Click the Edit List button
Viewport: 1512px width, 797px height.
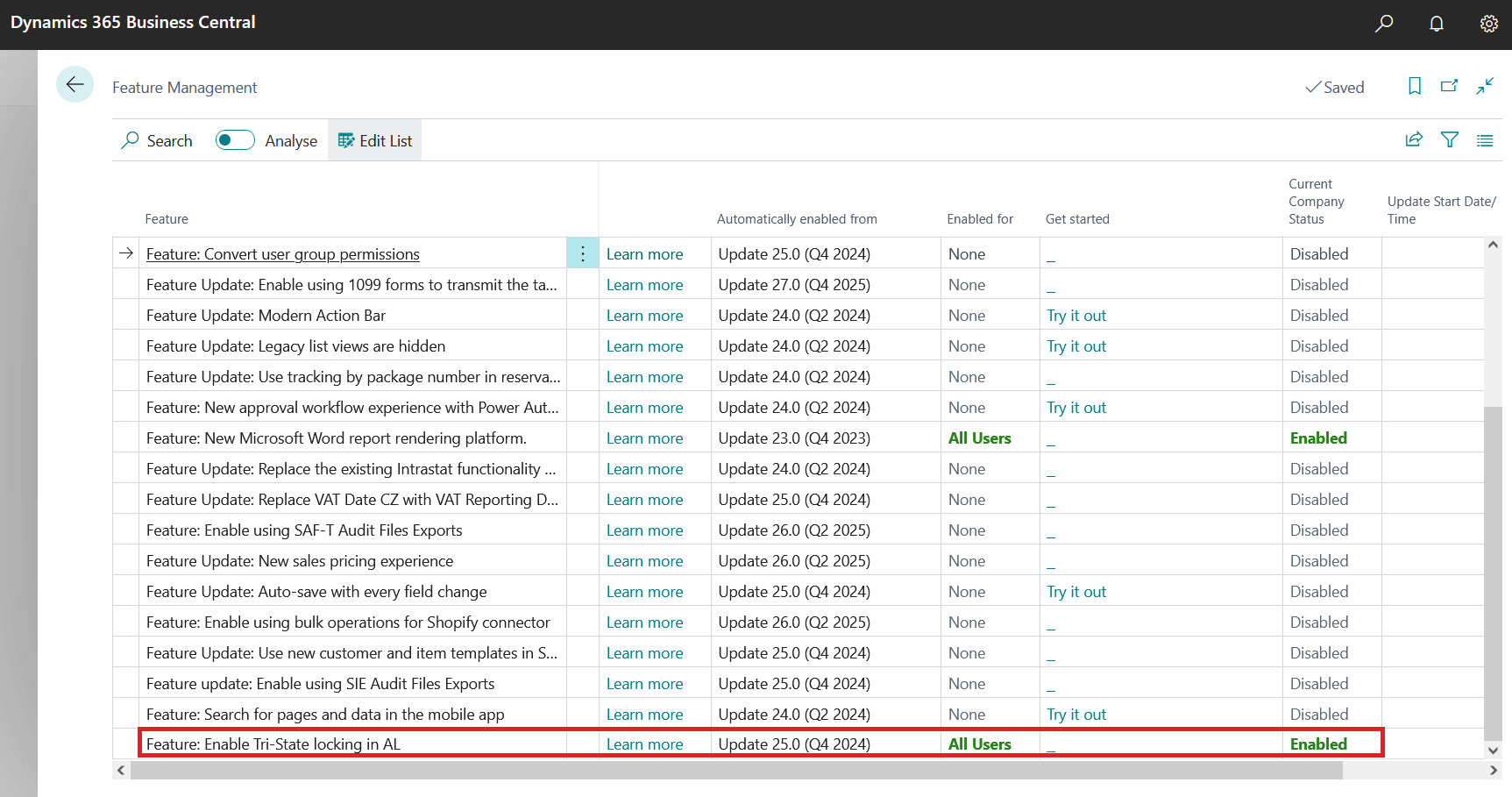pyautogui.click(x=375, y=140)
